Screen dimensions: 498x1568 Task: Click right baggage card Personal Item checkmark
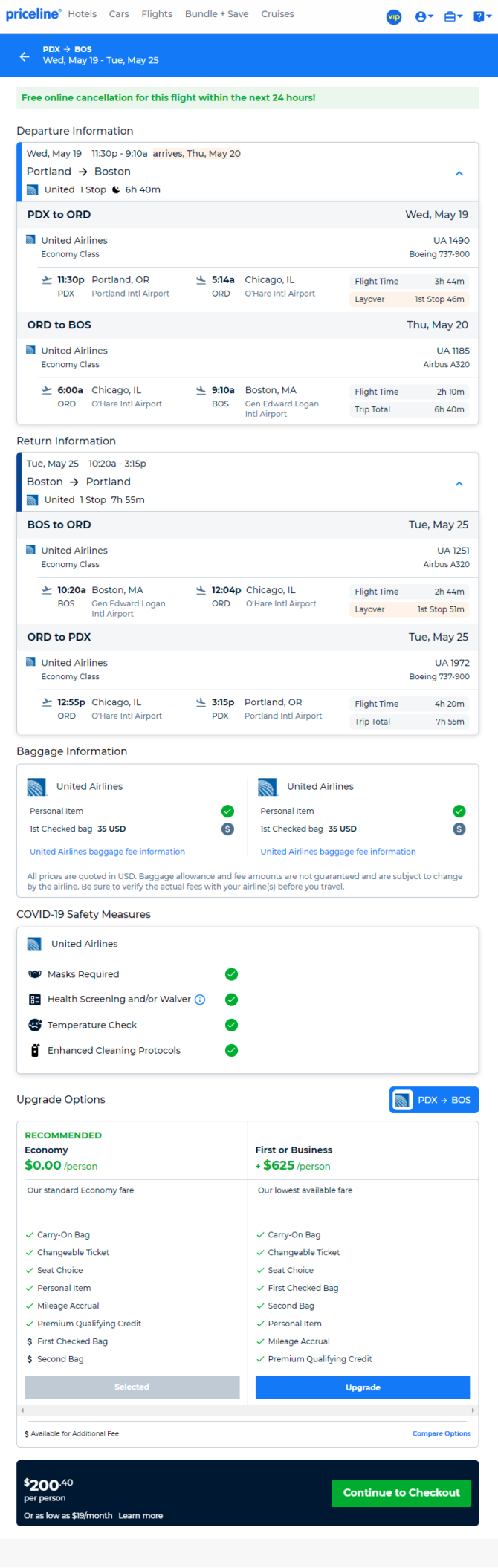coord(459,811)
